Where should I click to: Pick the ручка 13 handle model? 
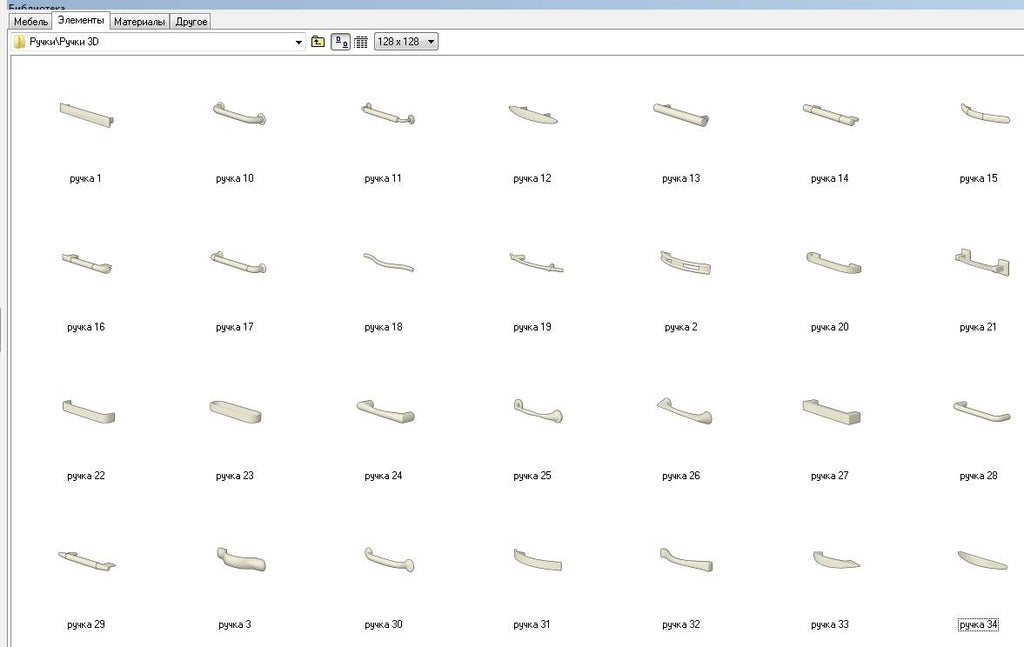tap(681, 114)
